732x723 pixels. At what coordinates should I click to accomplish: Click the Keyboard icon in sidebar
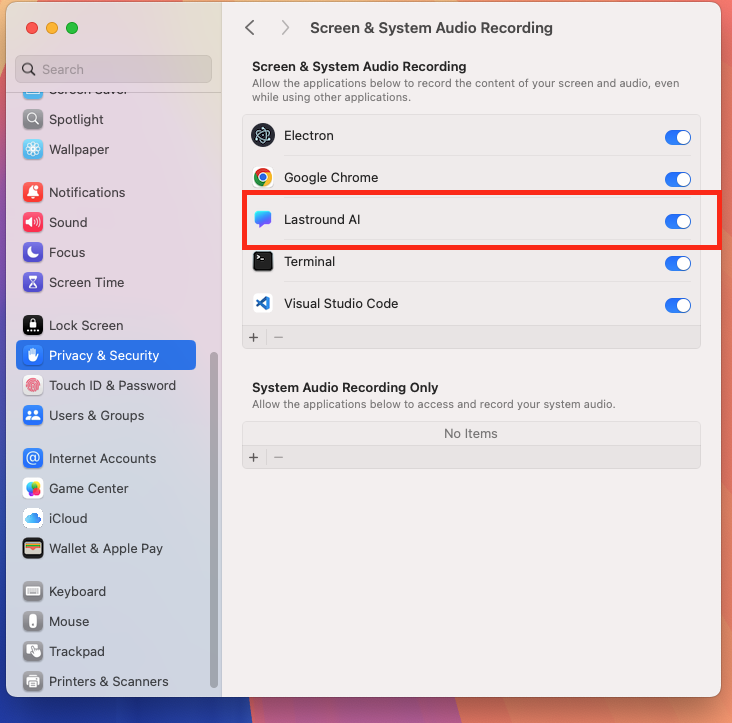[x=33, y=591]
